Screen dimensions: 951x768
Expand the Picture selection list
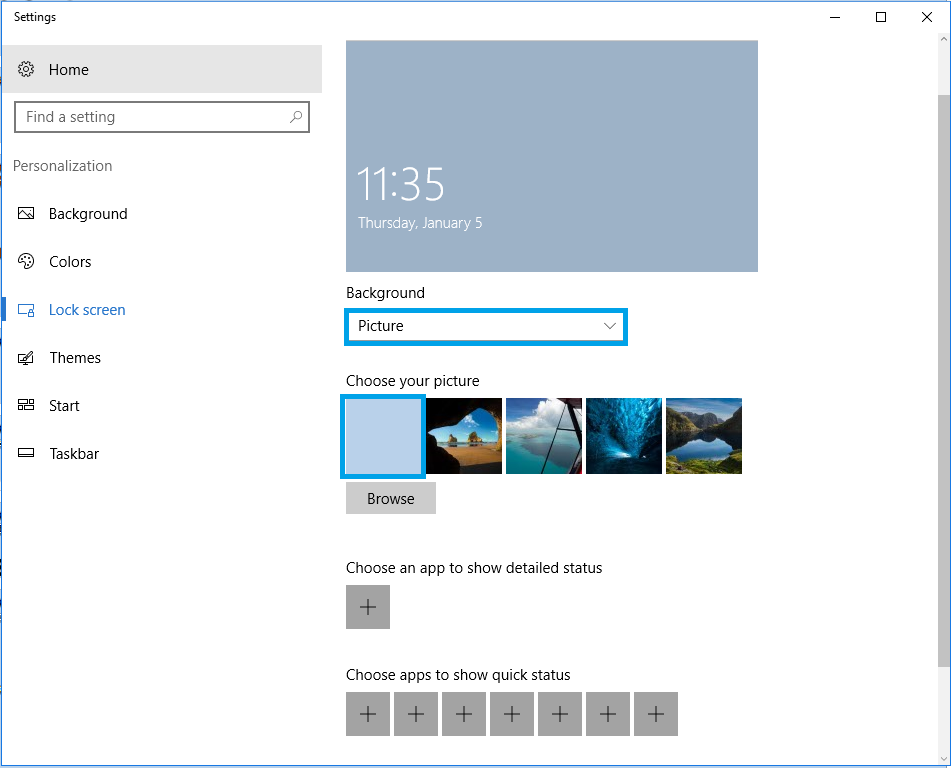[486, 326]
